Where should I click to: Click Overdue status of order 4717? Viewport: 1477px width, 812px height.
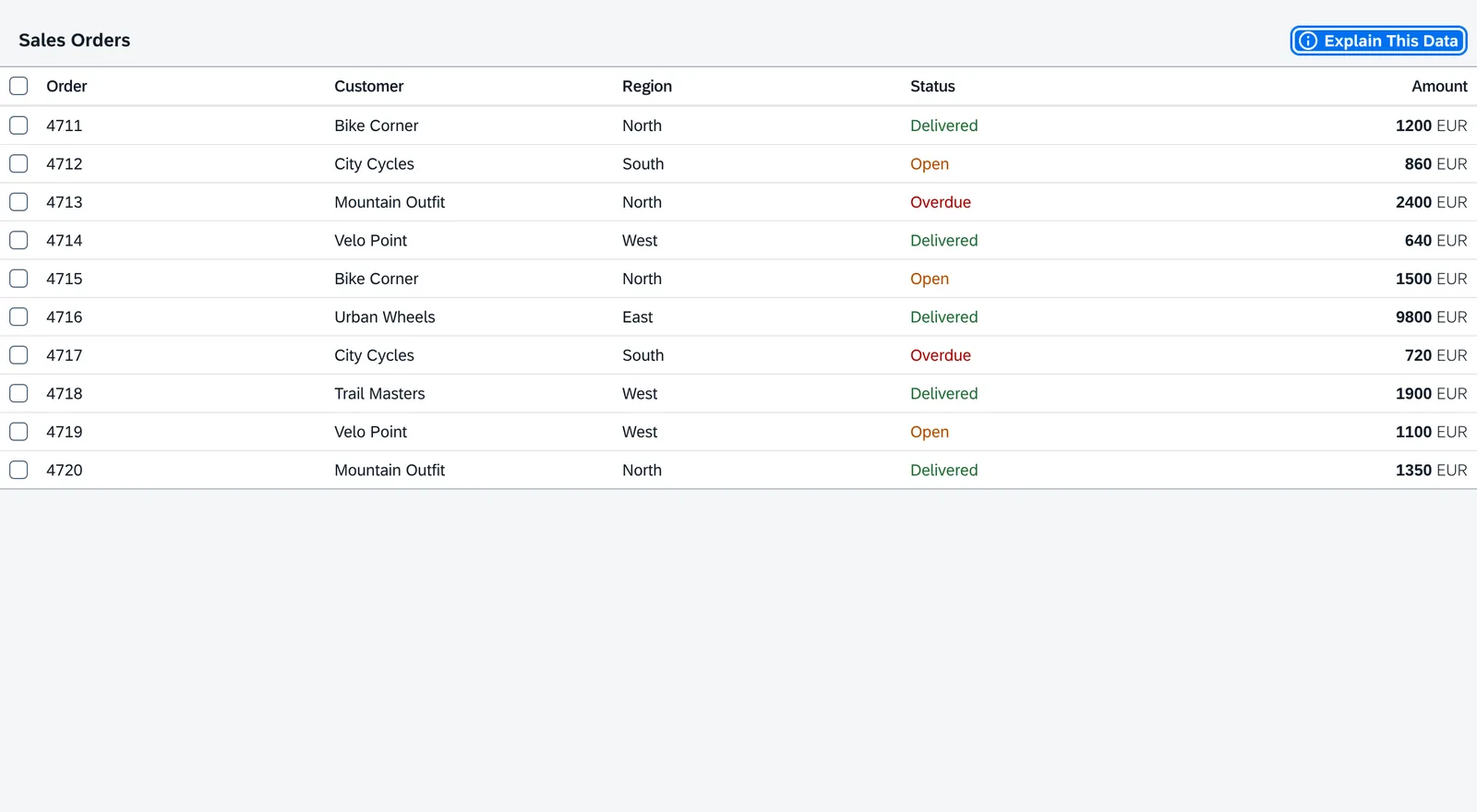pyautogui.click(x=941, y=355)
